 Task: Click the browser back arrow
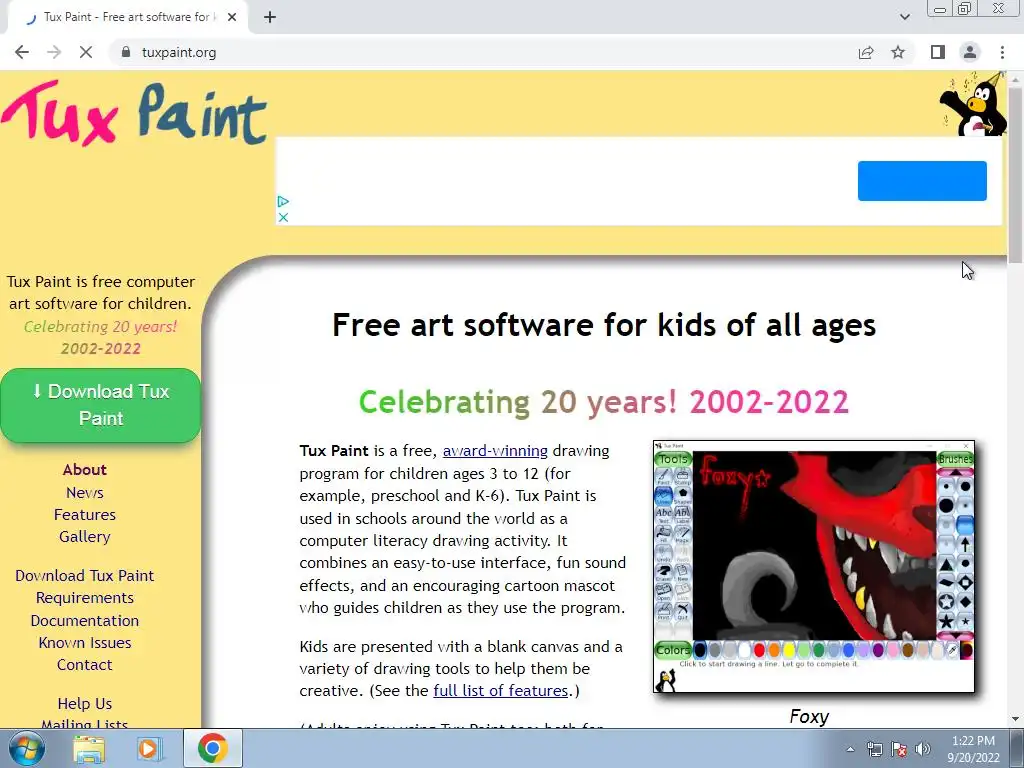click(x=22, y=52)
